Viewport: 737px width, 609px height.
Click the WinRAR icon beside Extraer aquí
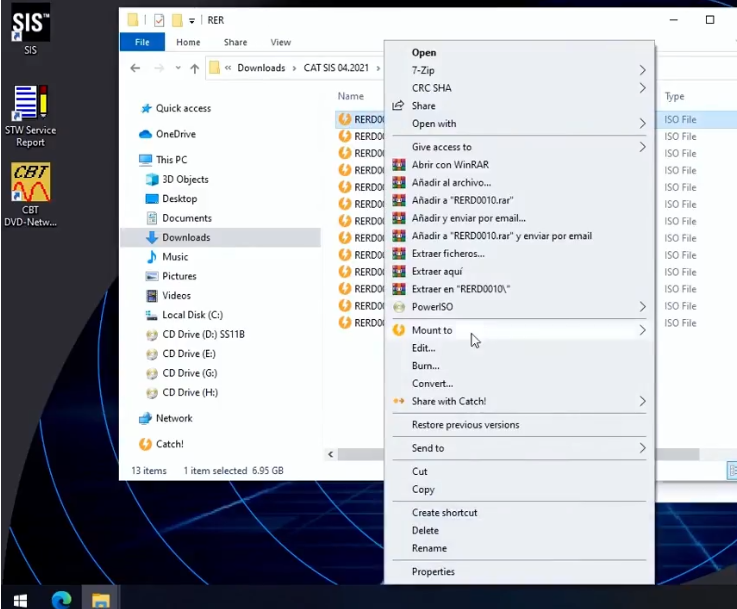point(399,272)
